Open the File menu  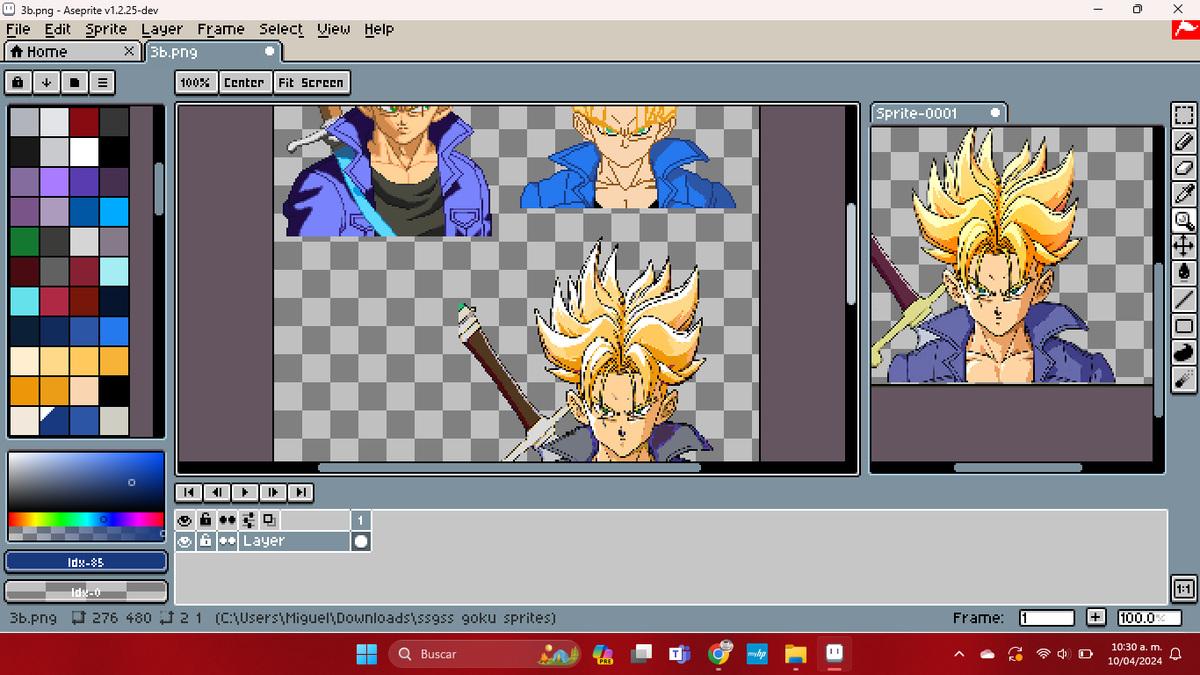coord(18,29)
